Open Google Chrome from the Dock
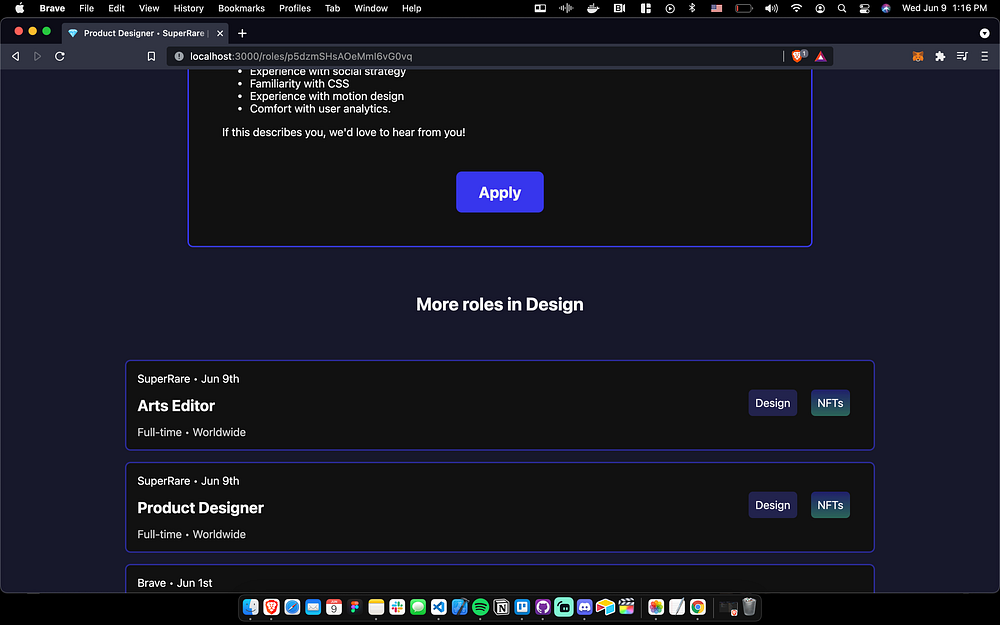Screen dimensions: 1000x625 pos(698,607)
